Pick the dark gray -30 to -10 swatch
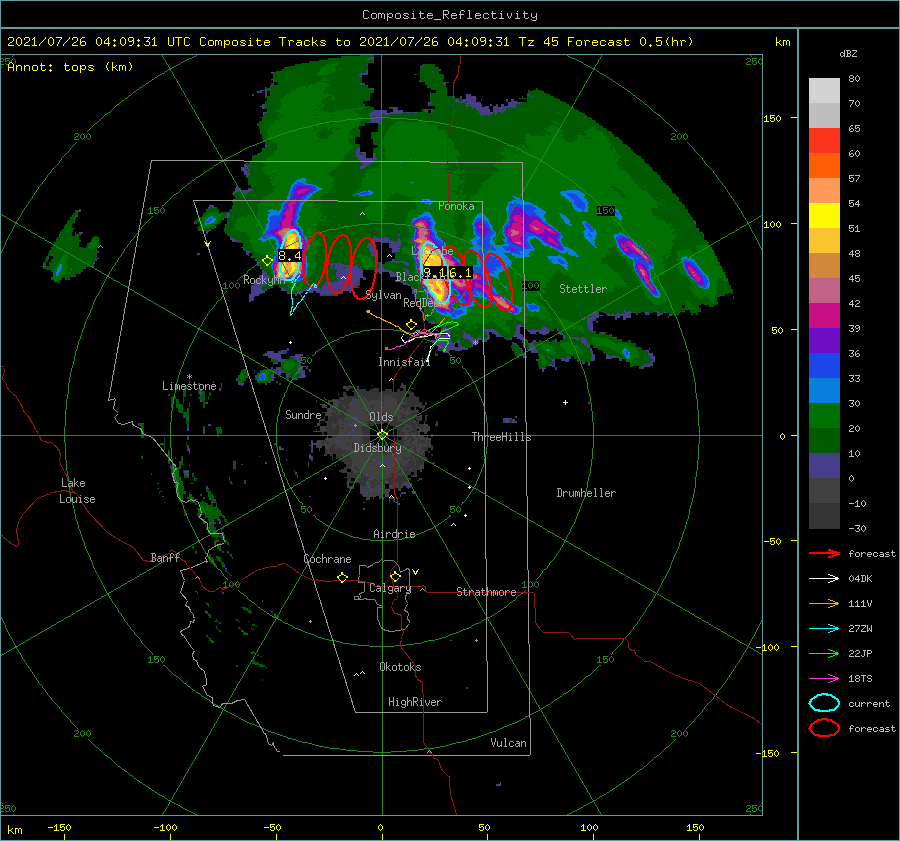Image resolution: width=900 pixels, height=841 pixels. pos(824,516)
